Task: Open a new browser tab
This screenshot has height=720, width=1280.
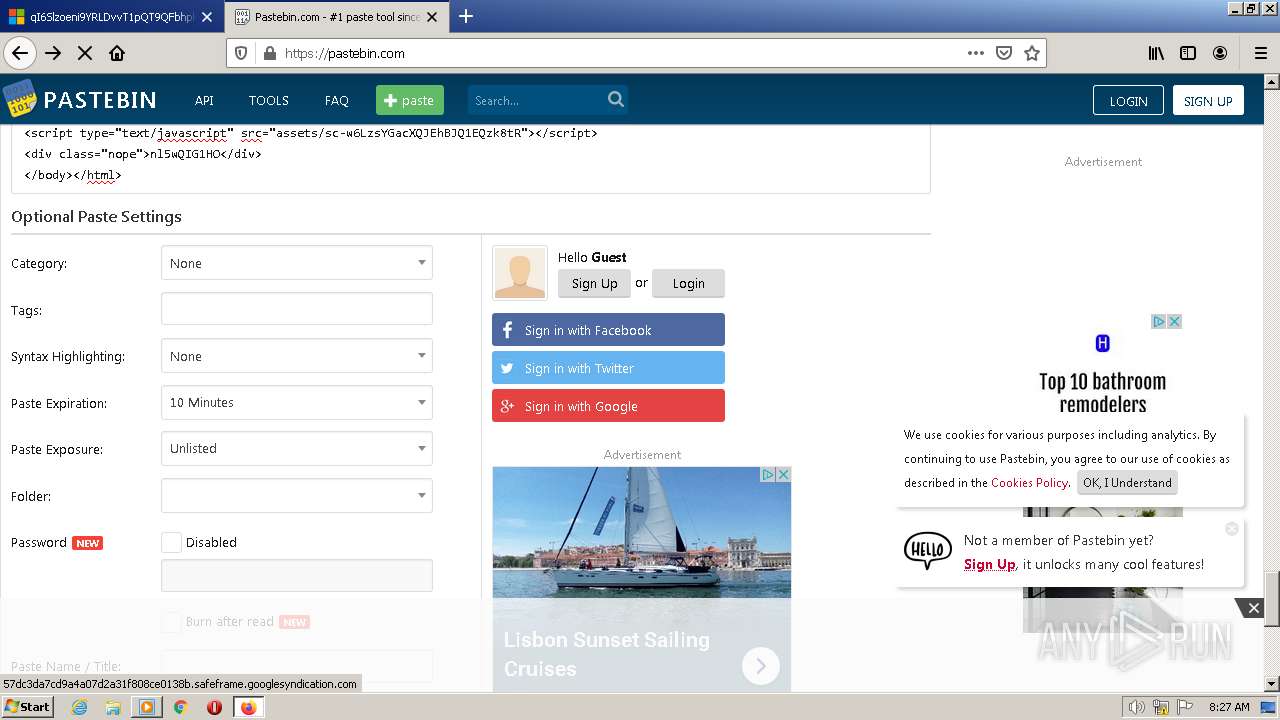Action: point(466,16)
